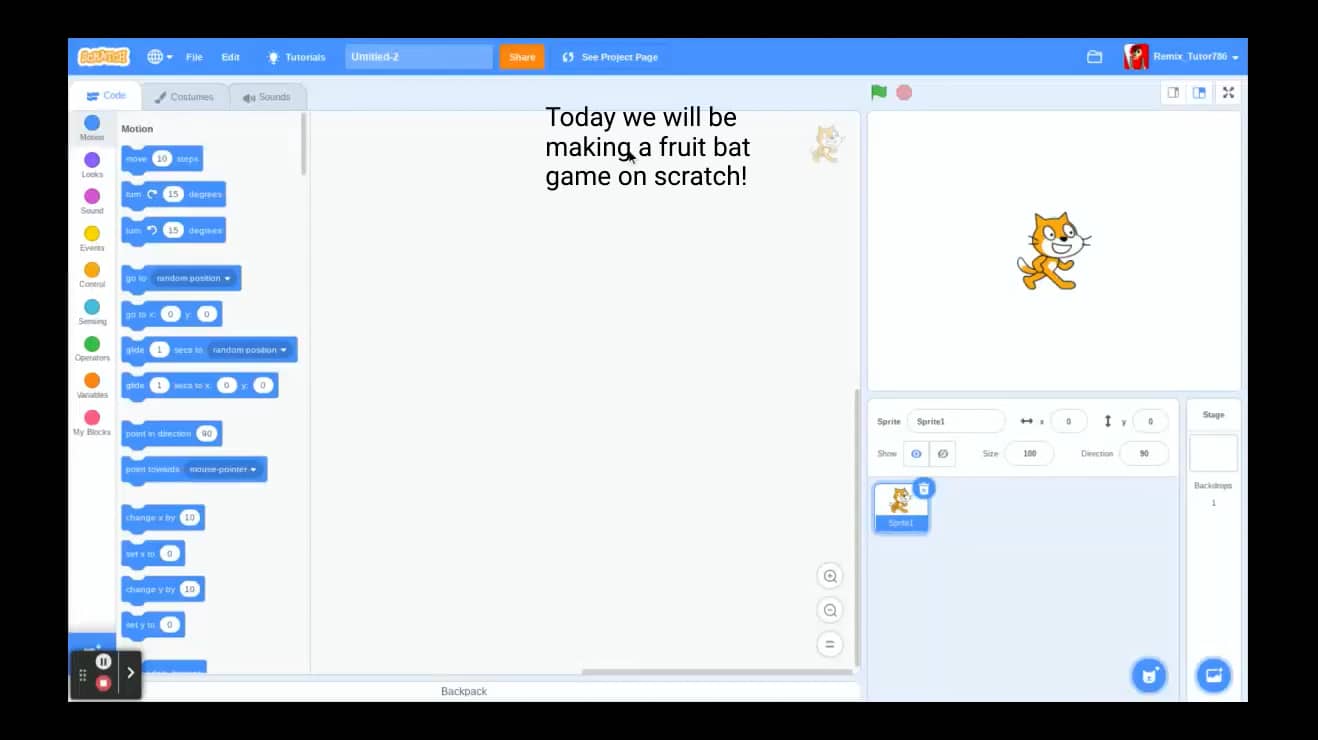Screen dimensions: 1318x740
Task: Open the go to random position dropdown
Action: click(x=193, y=278)
